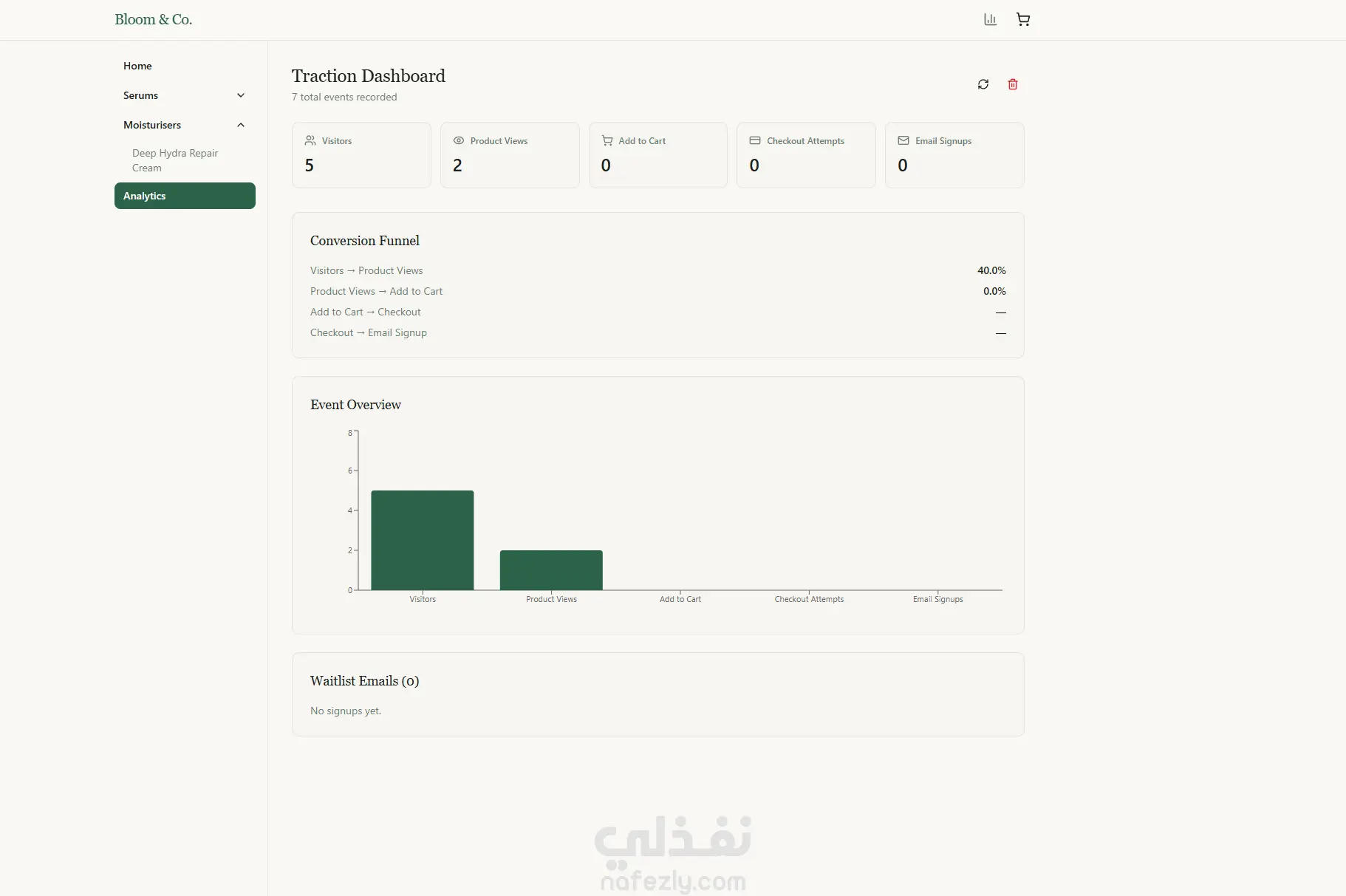Refresh the Traction Dashboard data

[x=983, y=84]
